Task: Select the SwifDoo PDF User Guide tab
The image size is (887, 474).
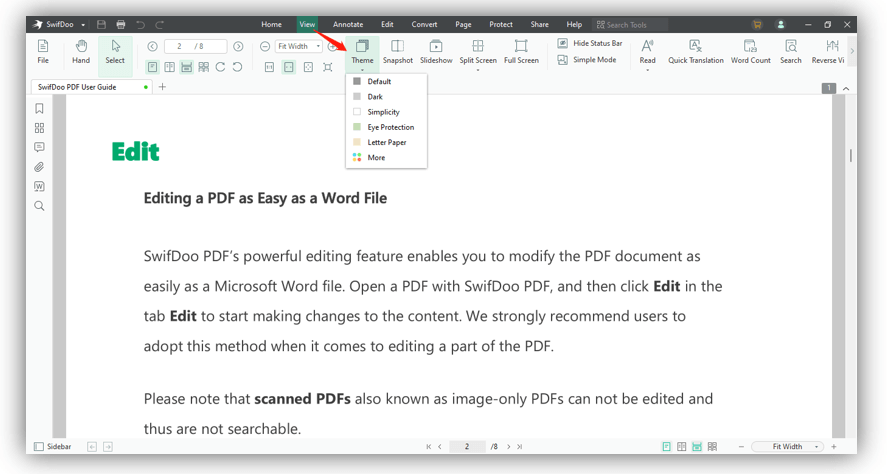Action: coord(91,87)
